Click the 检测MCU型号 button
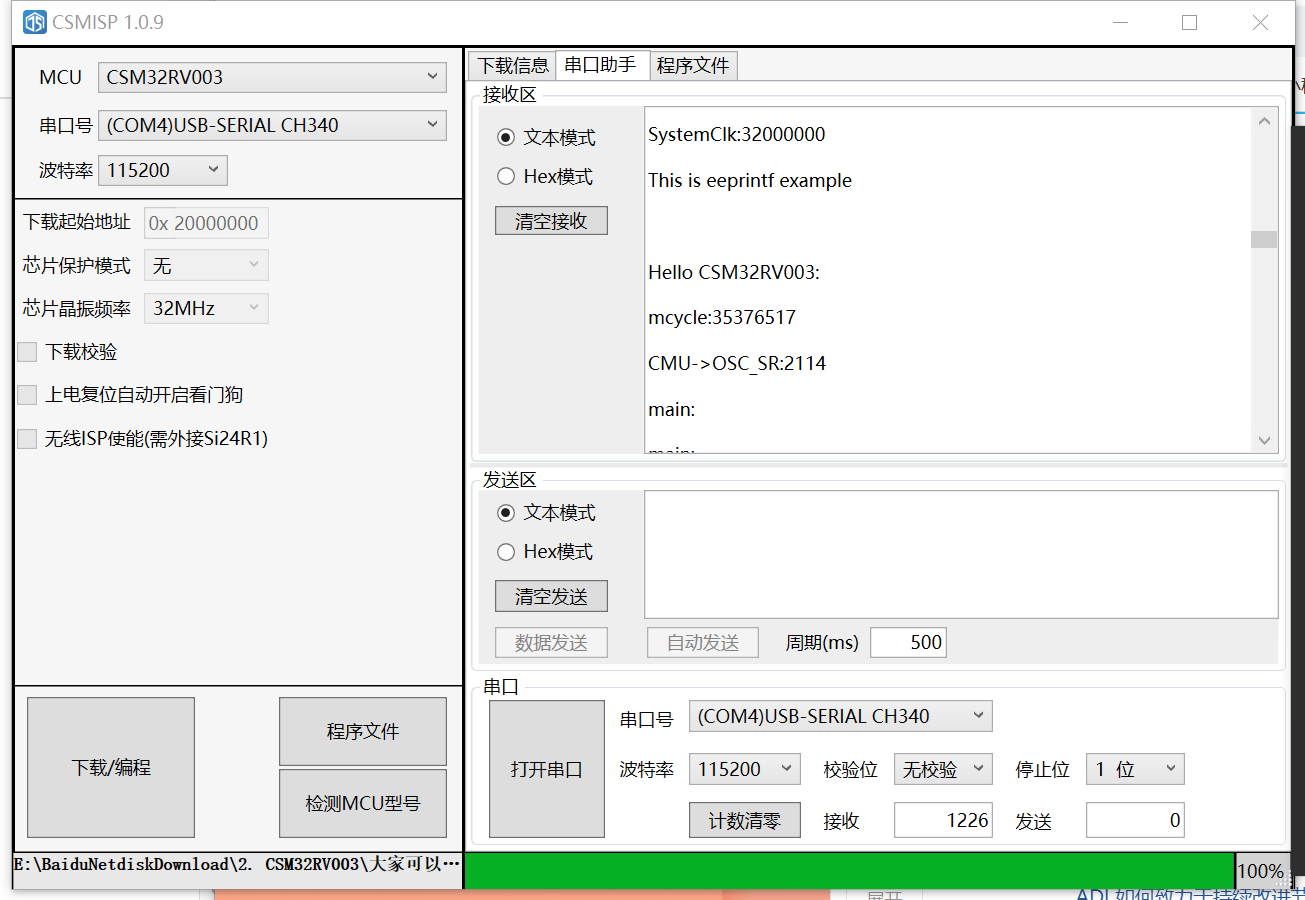 pos(363,803)
